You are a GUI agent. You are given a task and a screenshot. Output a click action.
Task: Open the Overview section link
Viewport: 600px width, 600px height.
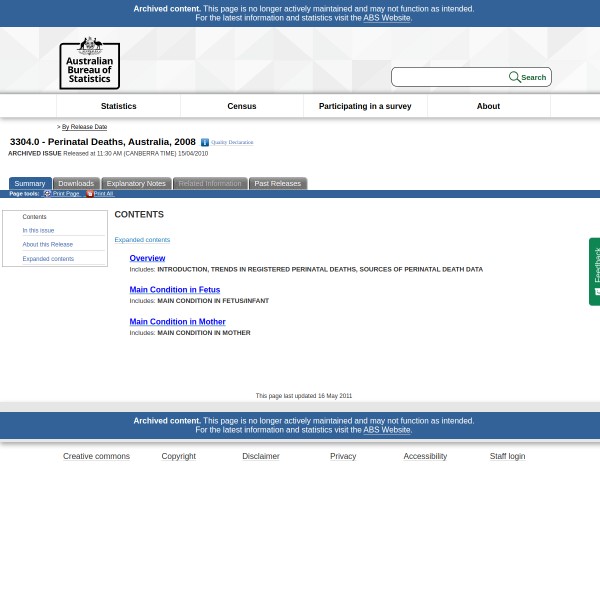tap(147, 258)
